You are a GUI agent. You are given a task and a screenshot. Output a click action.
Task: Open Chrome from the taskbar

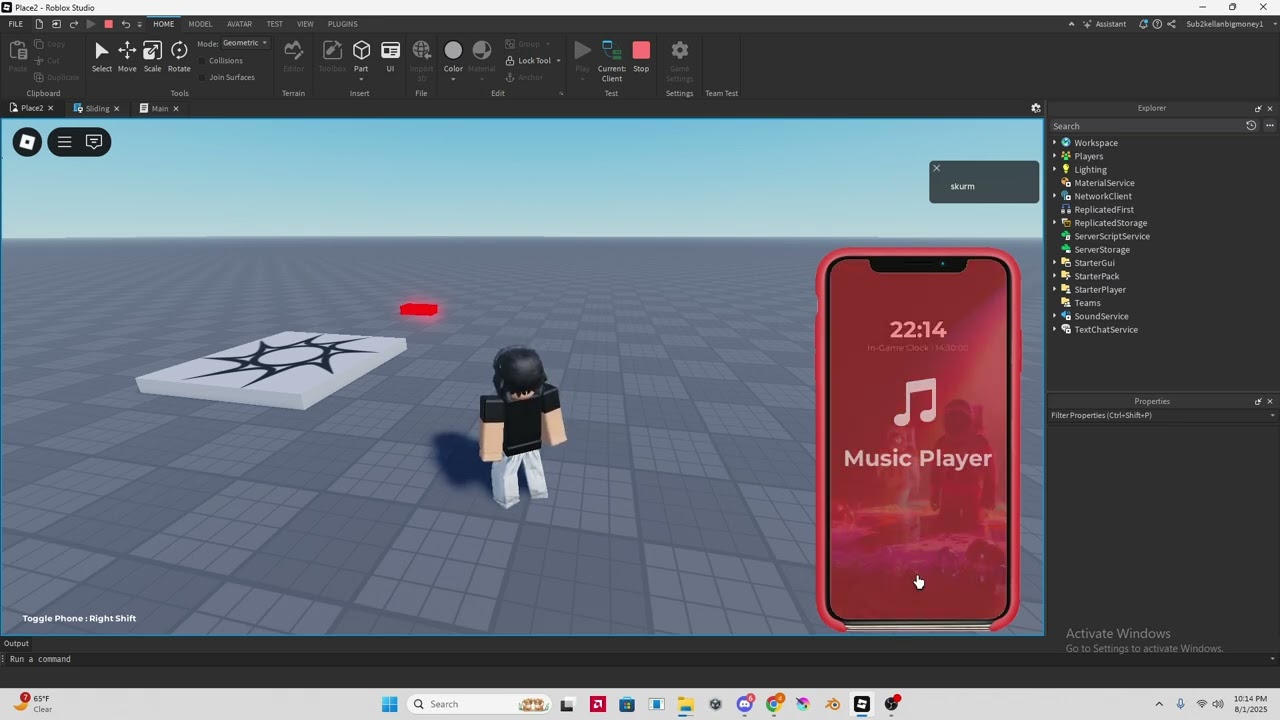pyautogui.click(x=774, y=704)
